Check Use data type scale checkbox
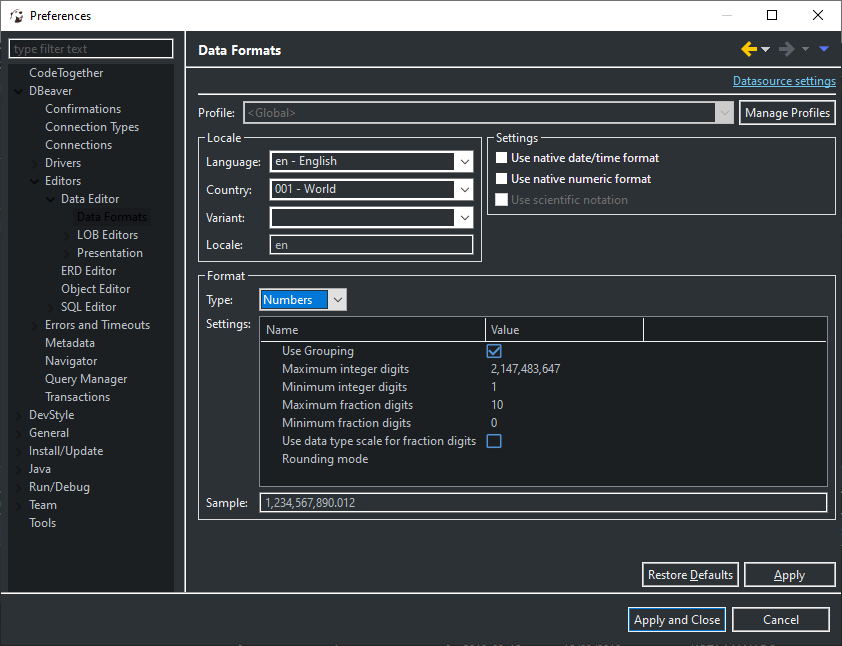Screen dimensions: 842x646 click(x=494, y=441)
